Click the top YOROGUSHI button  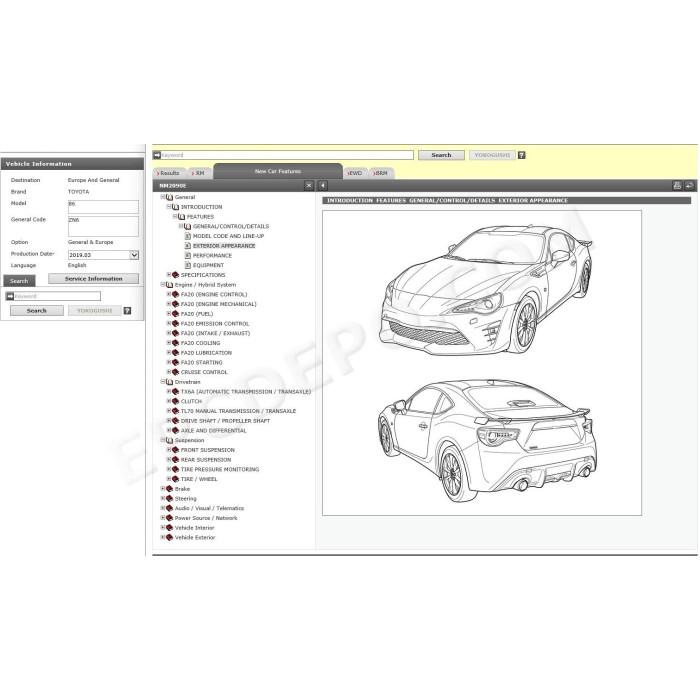(x=492, y=155)
